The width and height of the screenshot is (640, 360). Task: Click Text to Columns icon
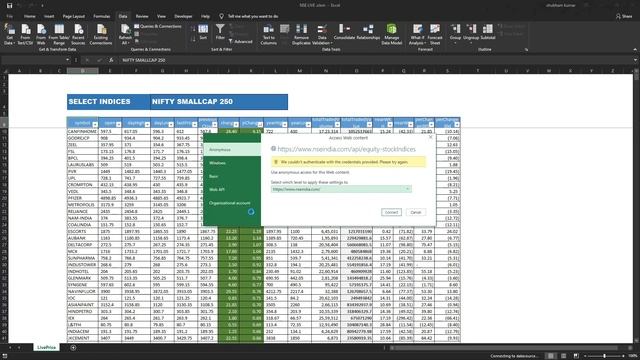[269, 34]
